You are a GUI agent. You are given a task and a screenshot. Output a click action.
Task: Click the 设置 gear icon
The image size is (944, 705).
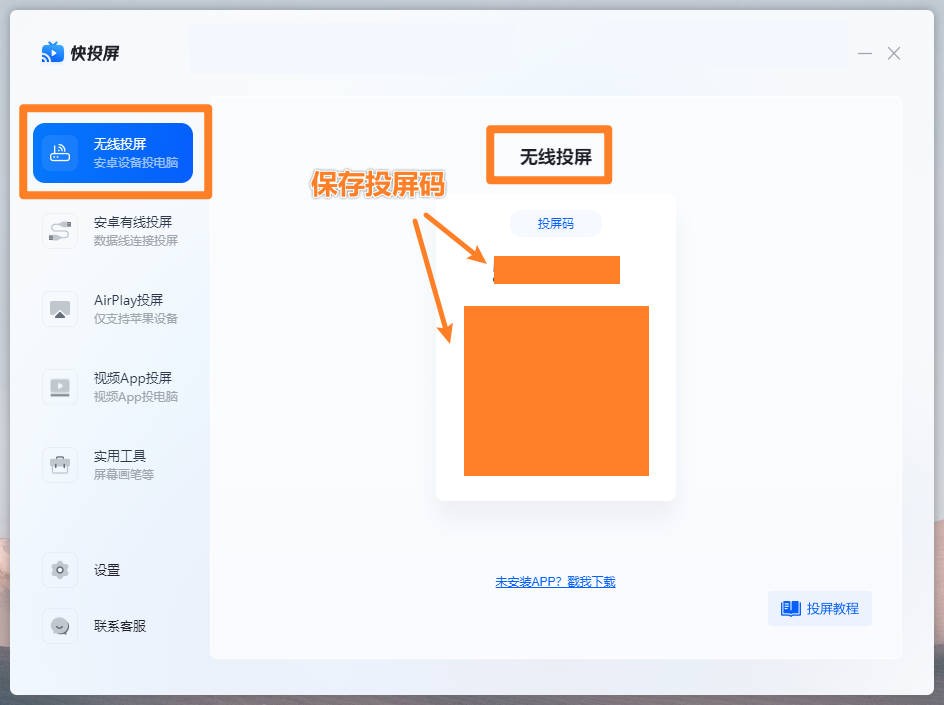tap(59, 569)
